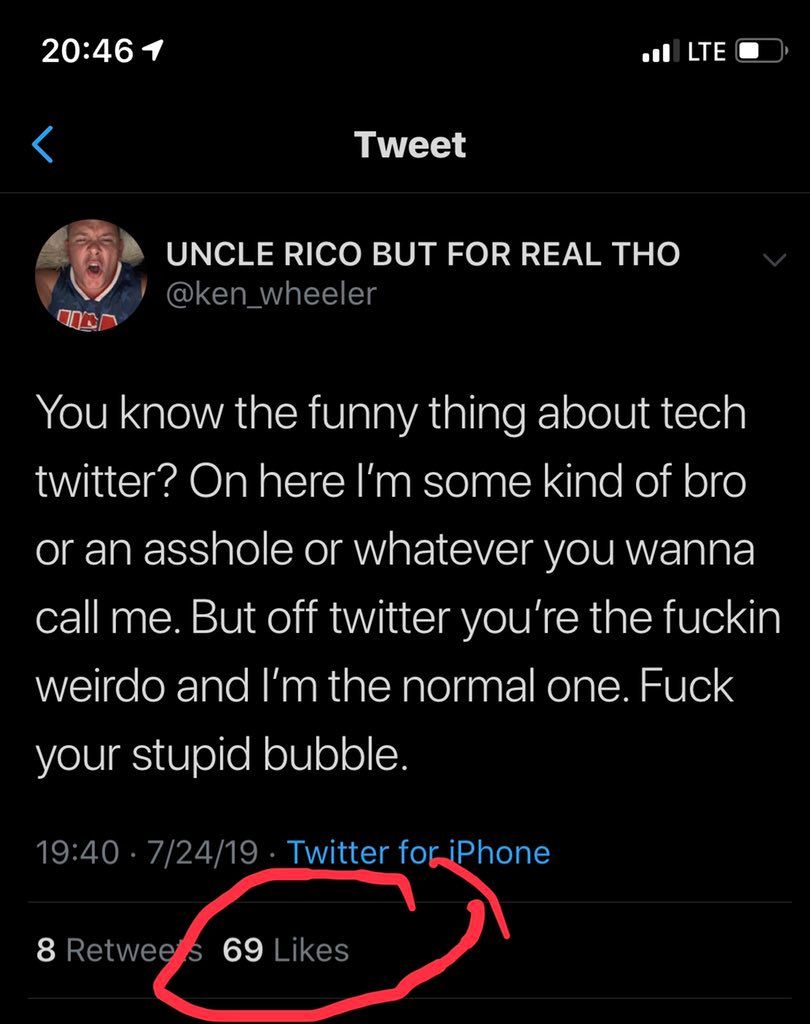Viewport: 810px width, 1024px height.
Task: Tap the Tweet header title
Action: (x=410, y=145)
